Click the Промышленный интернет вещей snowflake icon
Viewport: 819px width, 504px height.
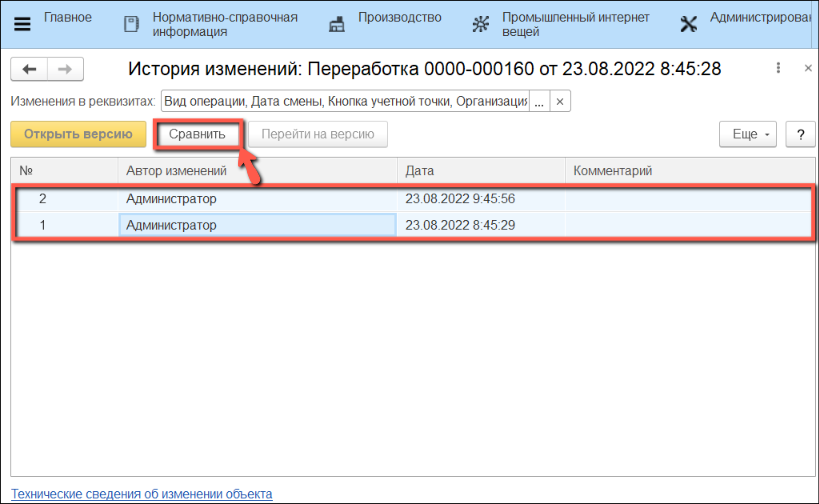tap(481, 24)
